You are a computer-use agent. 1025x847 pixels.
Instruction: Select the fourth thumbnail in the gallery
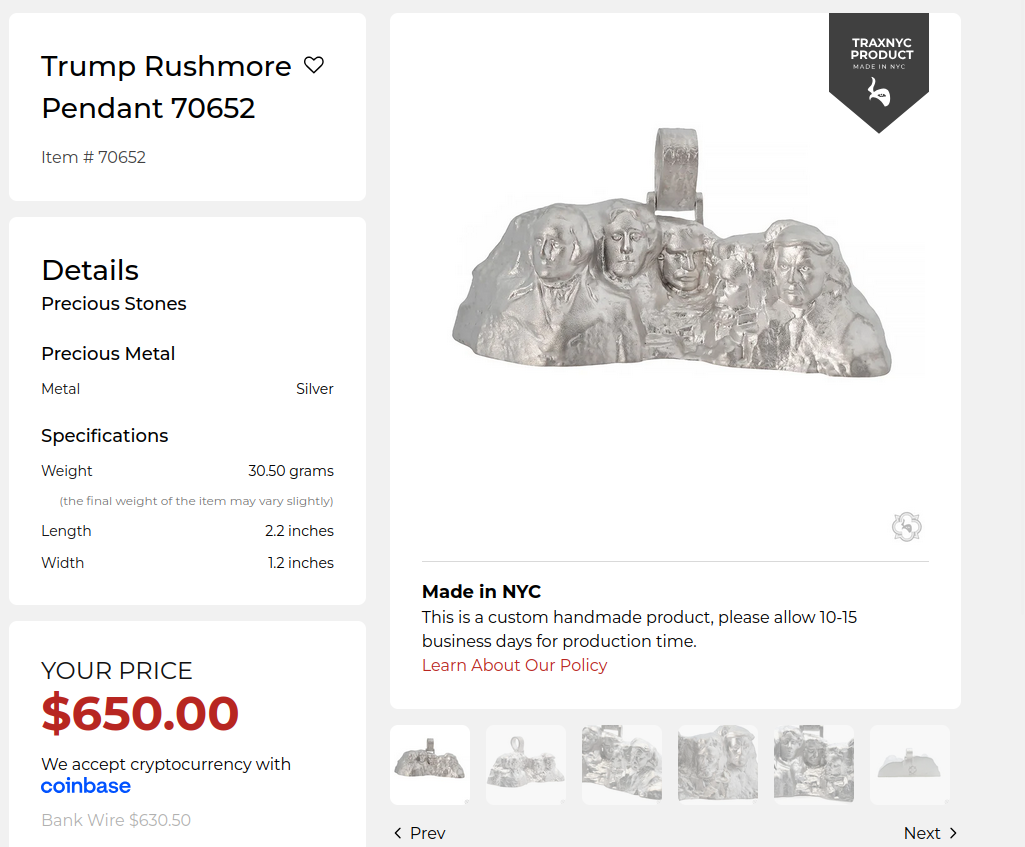pos(718,765)
